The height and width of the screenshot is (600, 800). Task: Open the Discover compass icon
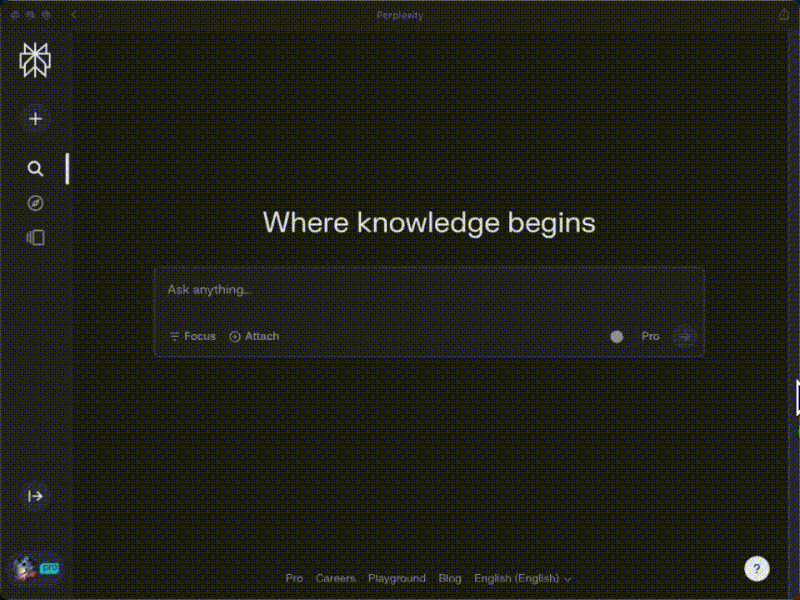click(x=35, y=203)
